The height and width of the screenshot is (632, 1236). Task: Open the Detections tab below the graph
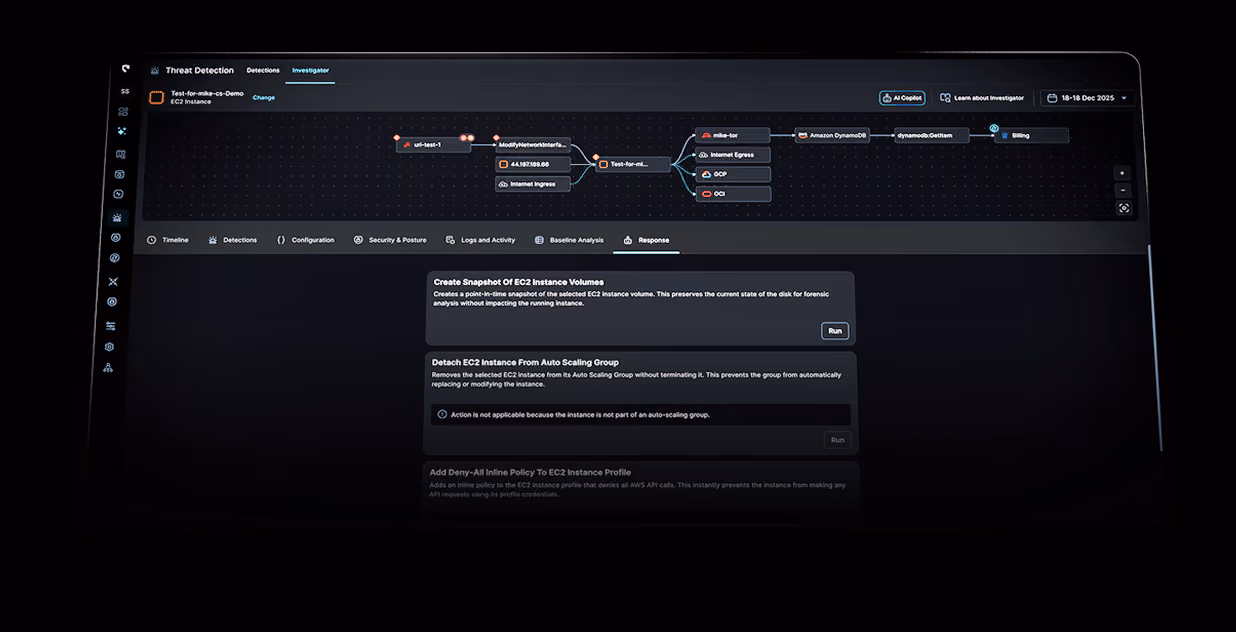(x=233, y=240)
